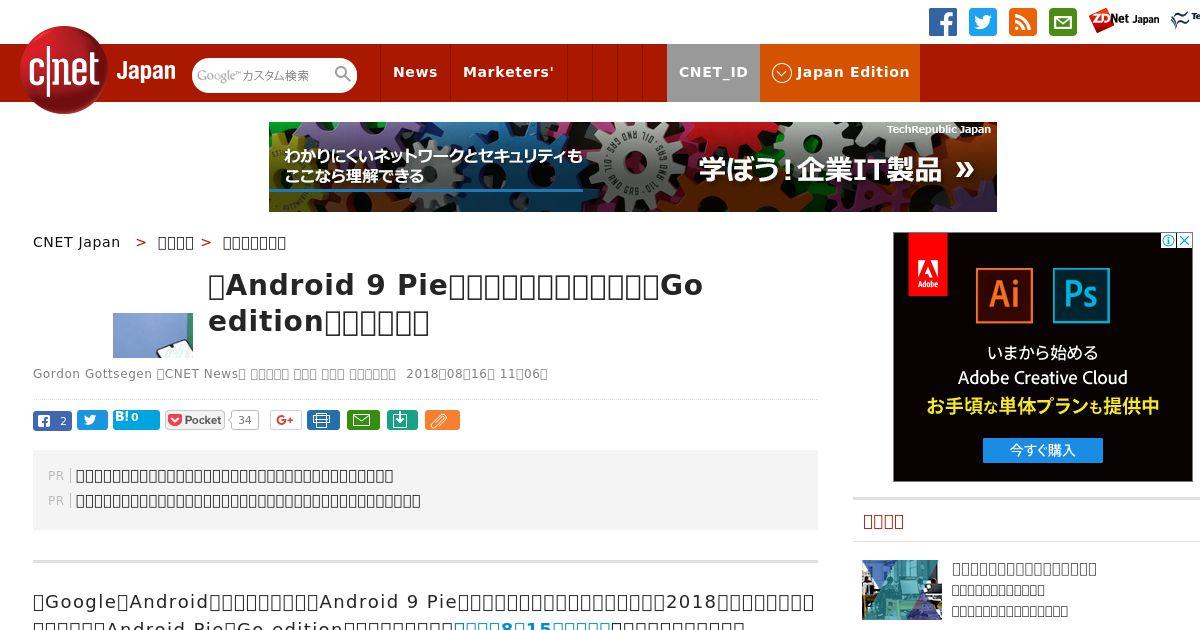Go to CNET Japan breadcrumb link
1200x630 pixels.
pos(77,242)
